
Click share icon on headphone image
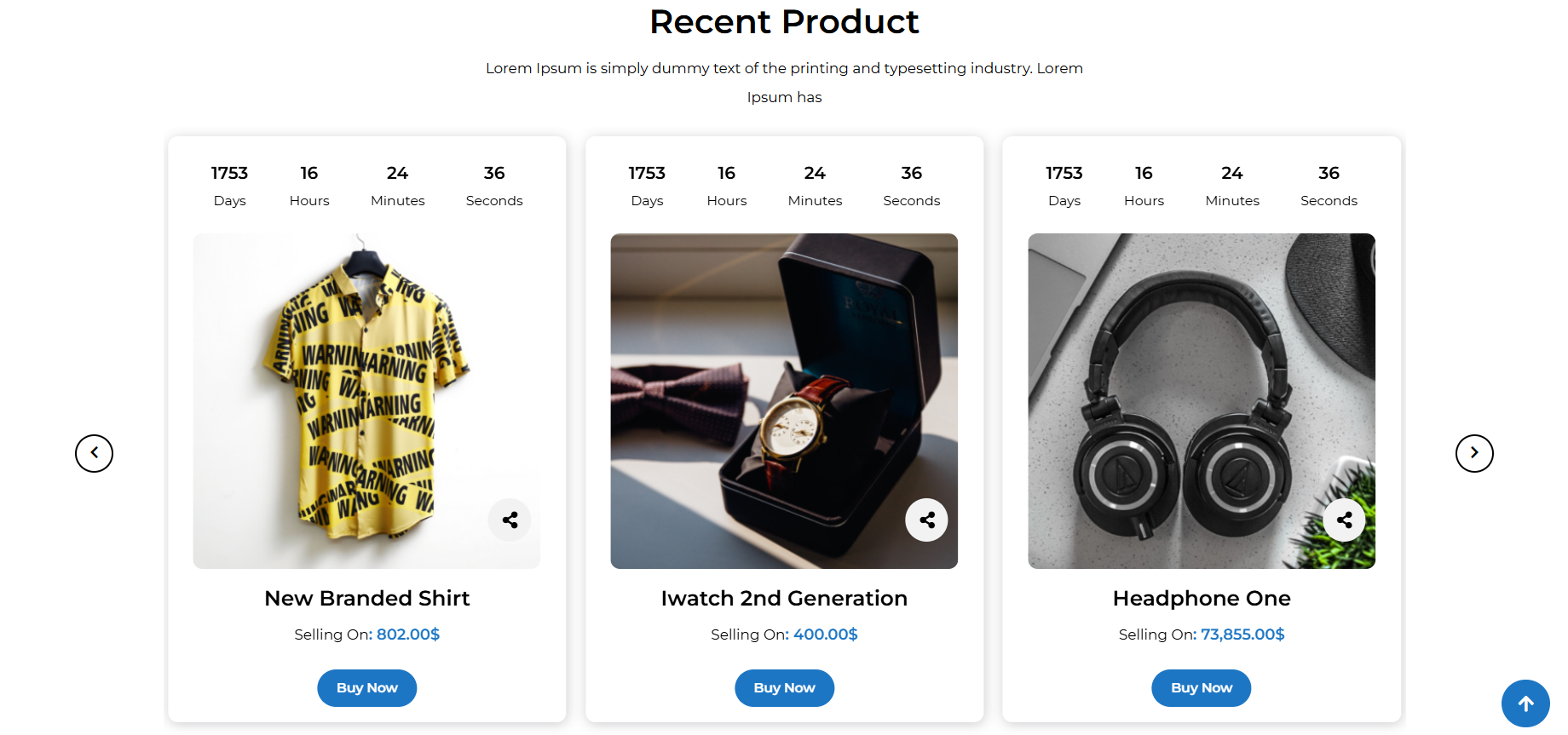(1344, 520)
